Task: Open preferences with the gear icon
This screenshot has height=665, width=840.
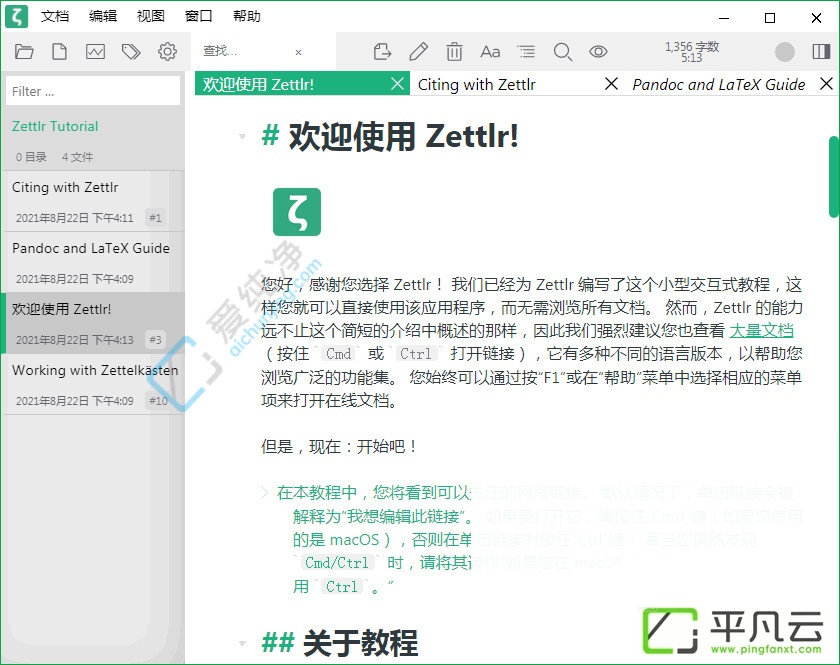Action: [167, 52]
